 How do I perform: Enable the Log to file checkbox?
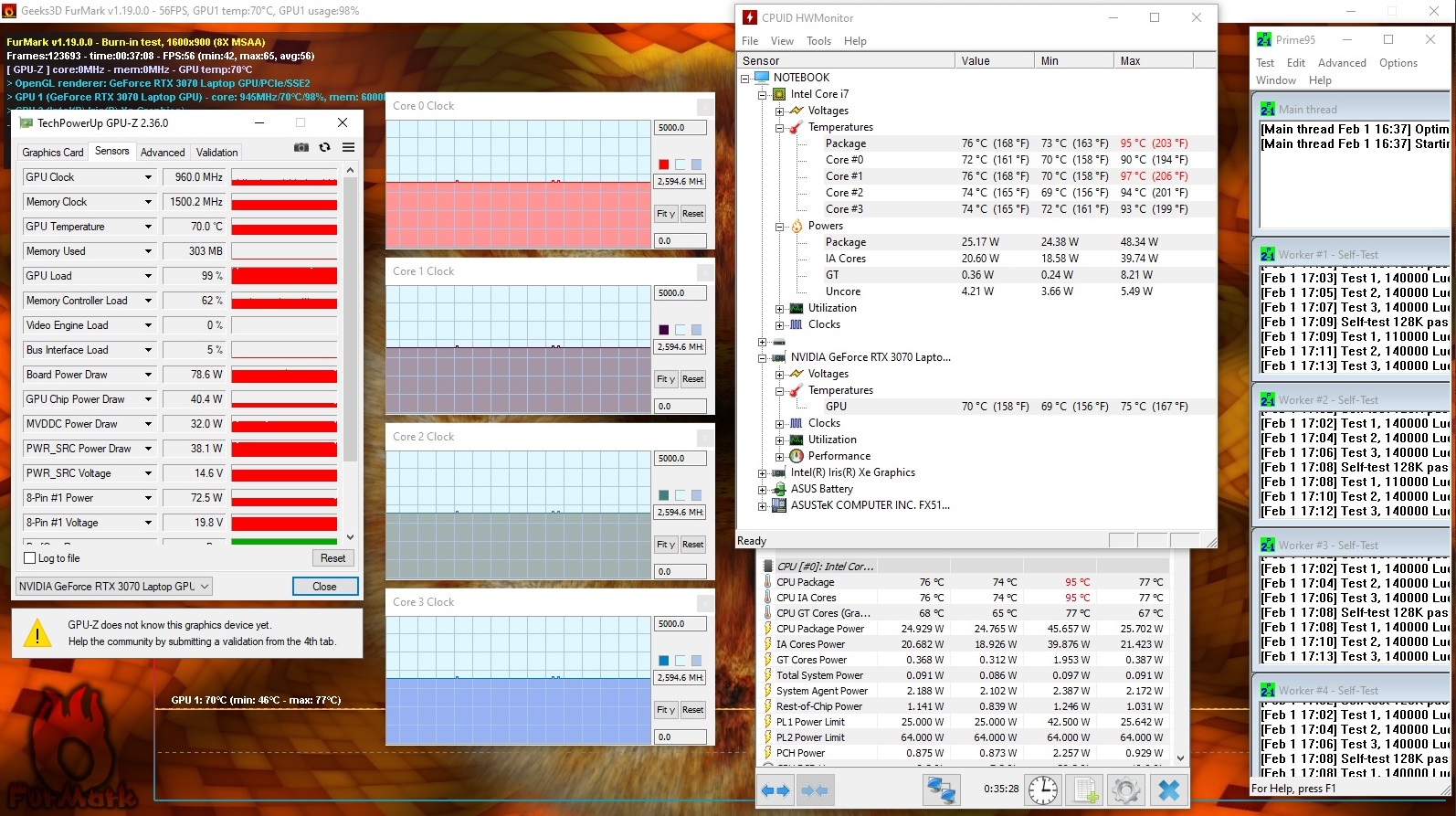(x=30, y=558)
